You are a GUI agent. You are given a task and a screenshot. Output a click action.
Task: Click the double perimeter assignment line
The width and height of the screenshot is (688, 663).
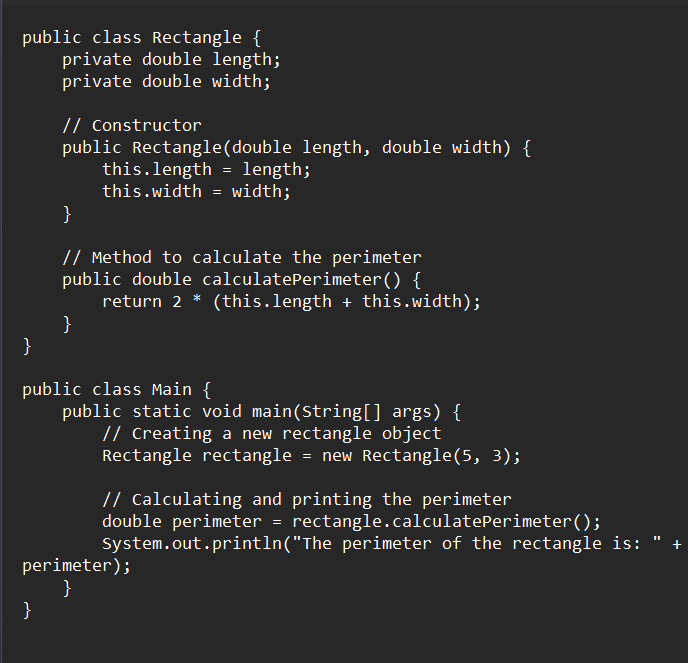351,522
